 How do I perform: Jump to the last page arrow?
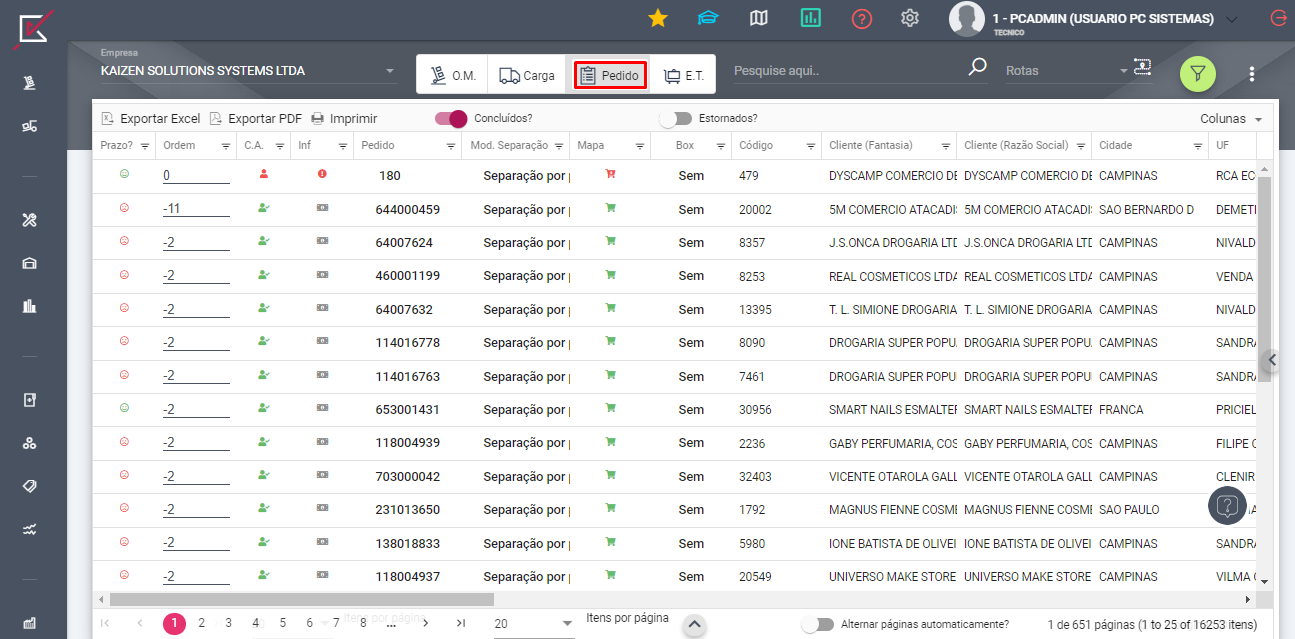tap(460, 623)
